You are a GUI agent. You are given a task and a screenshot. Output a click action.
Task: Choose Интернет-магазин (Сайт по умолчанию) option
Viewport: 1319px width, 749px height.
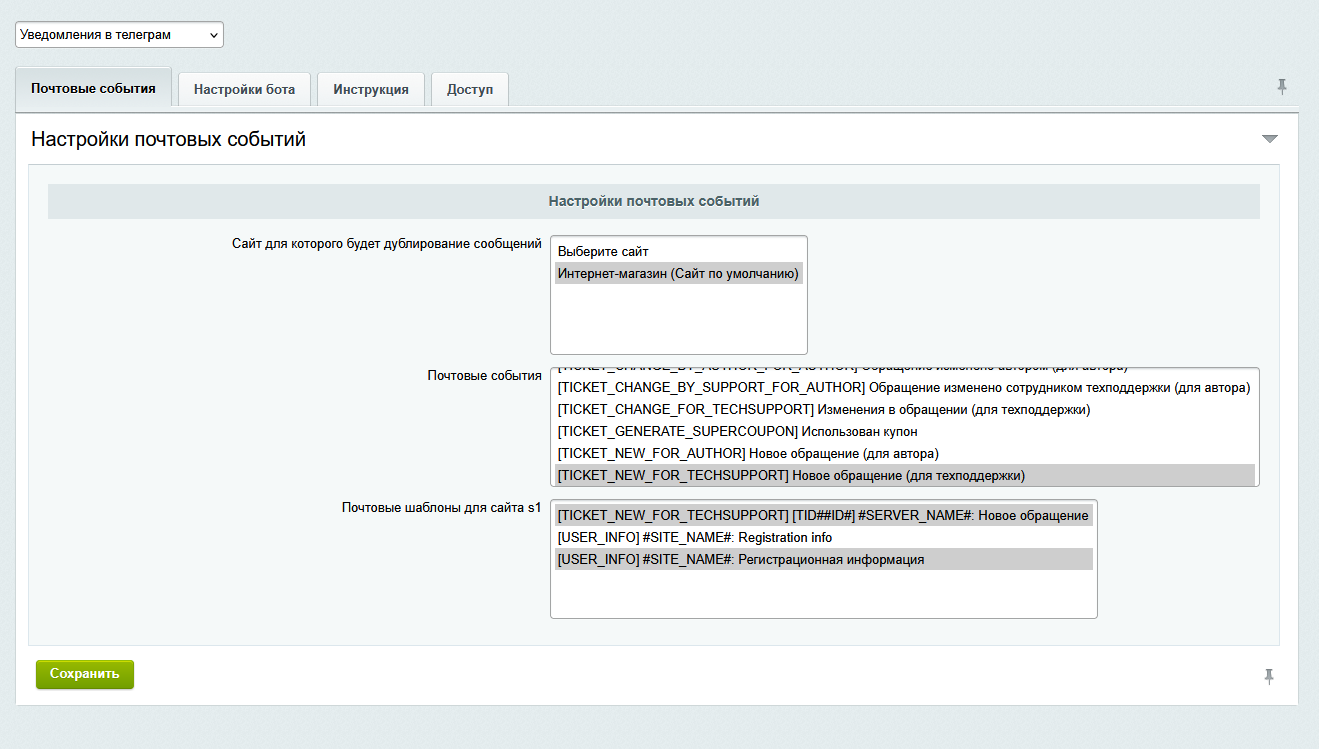(678, 273)
